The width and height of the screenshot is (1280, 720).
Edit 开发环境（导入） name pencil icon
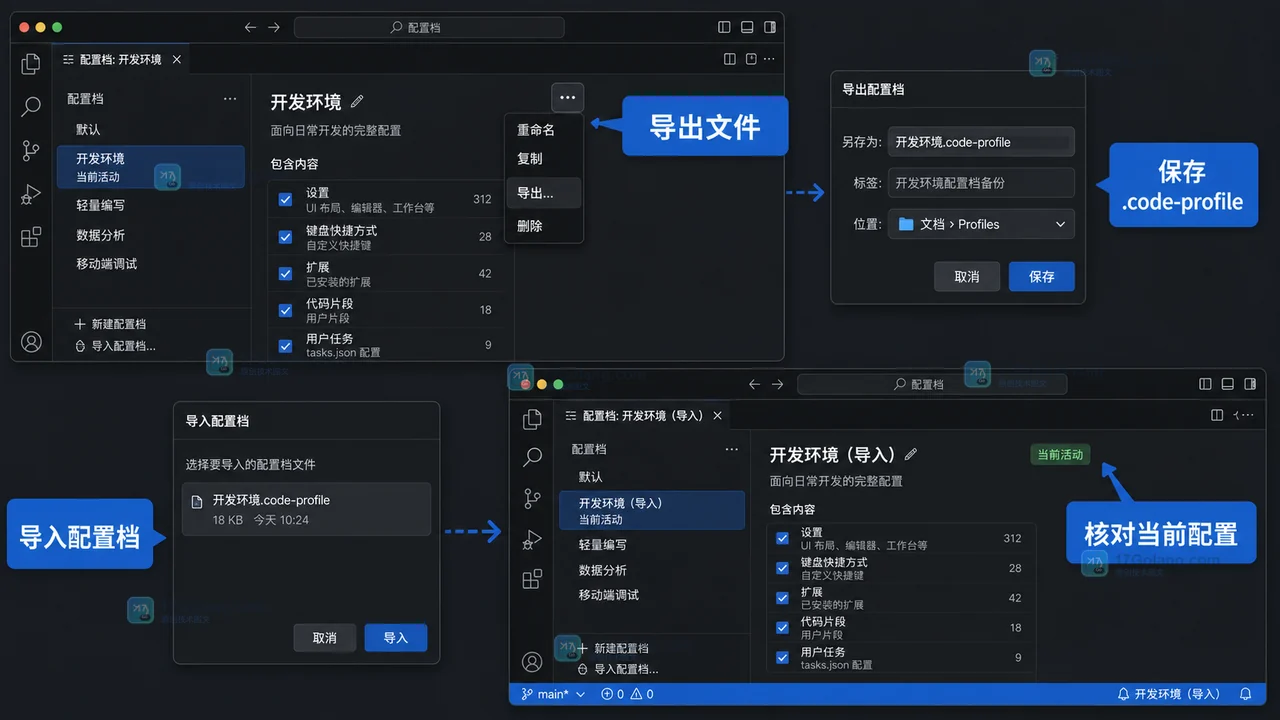[910, 455]
